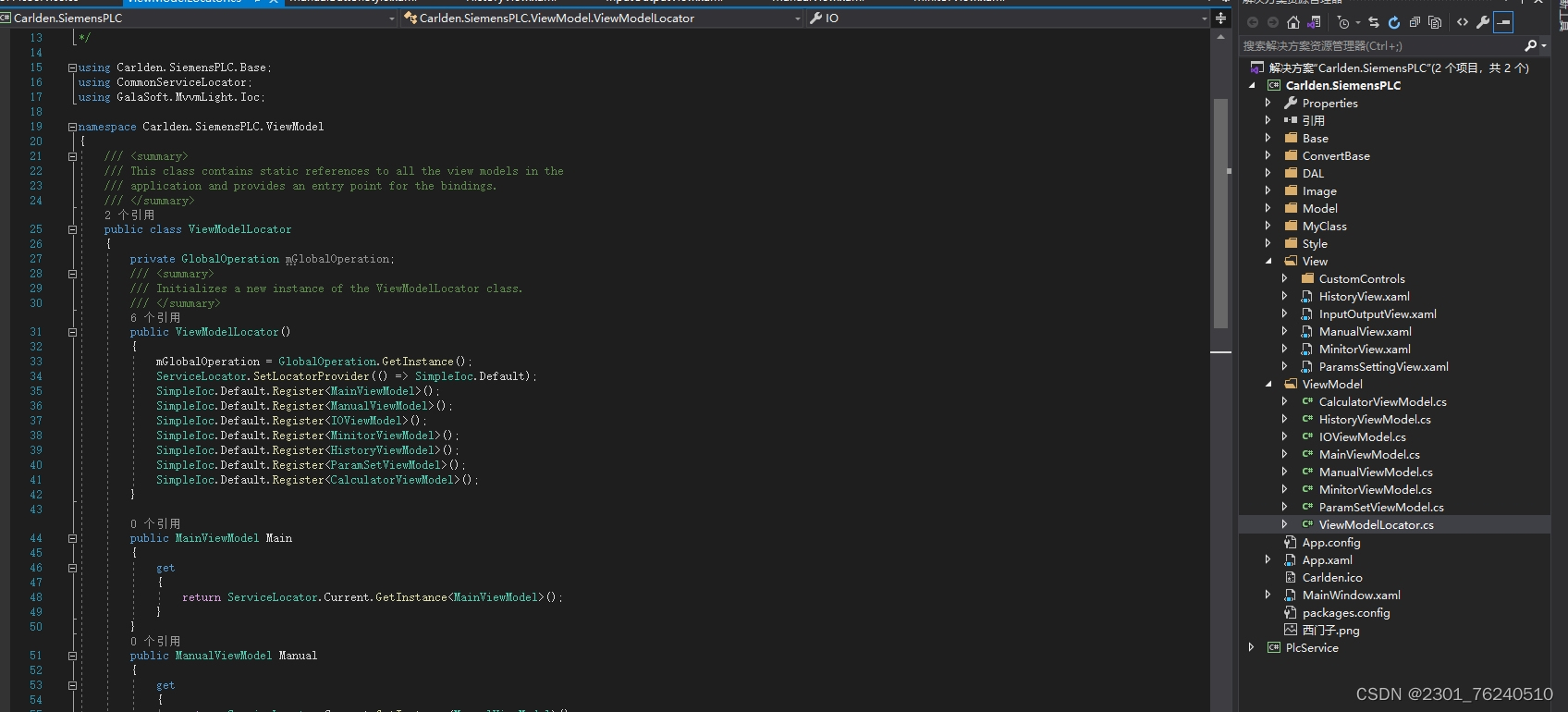This screenshot has height=712, width=1568.
Task: Collapse the ViewModelLocator class at line 25
Action: [x=72, y=229]
